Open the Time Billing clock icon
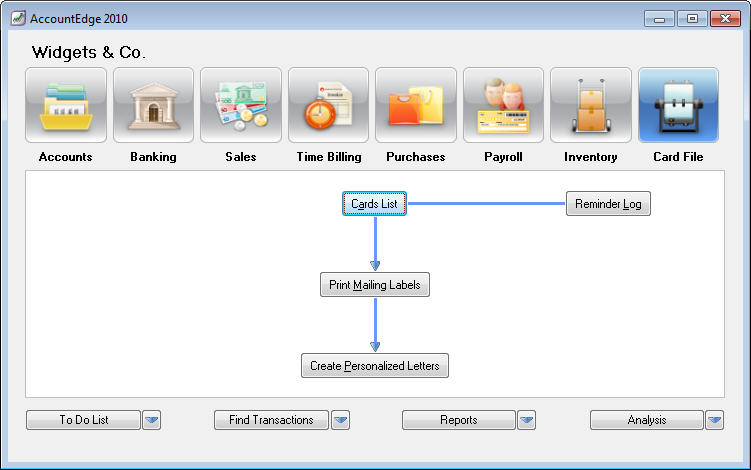 point(329,105)
